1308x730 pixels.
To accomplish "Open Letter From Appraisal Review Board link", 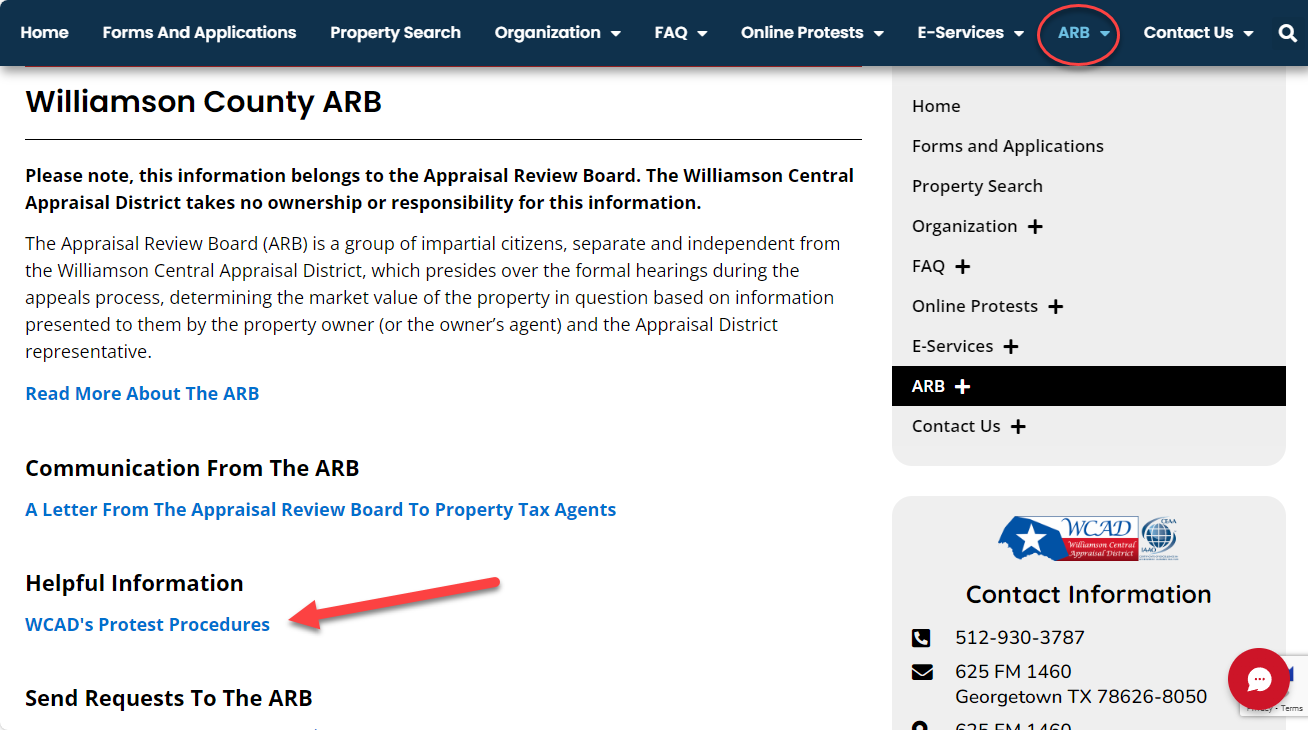I will pyautogui.click(x=321, y=510).
